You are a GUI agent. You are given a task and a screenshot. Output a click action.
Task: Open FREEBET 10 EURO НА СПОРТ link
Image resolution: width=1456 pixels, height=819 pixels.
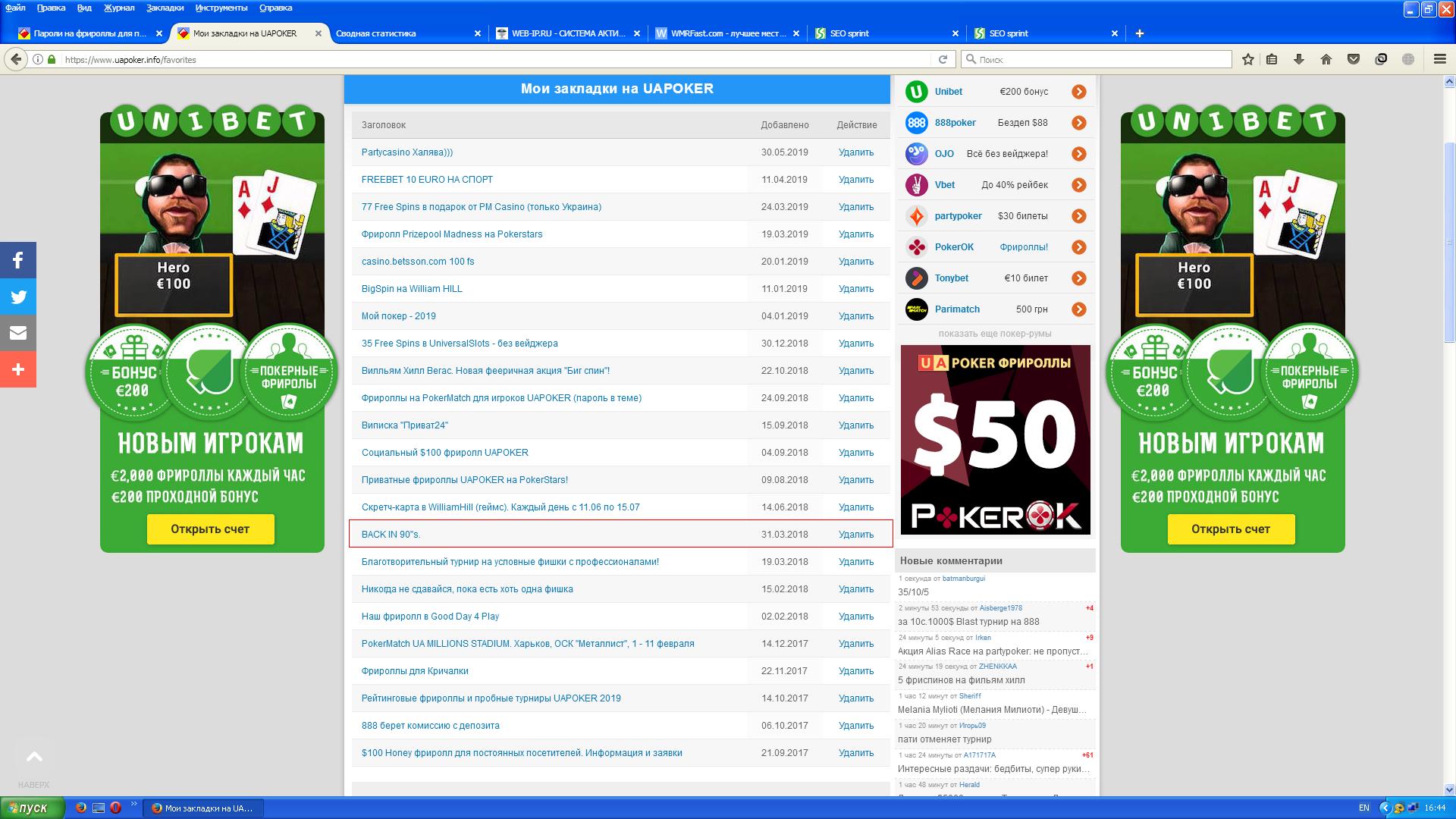click(x=427, y=180)
